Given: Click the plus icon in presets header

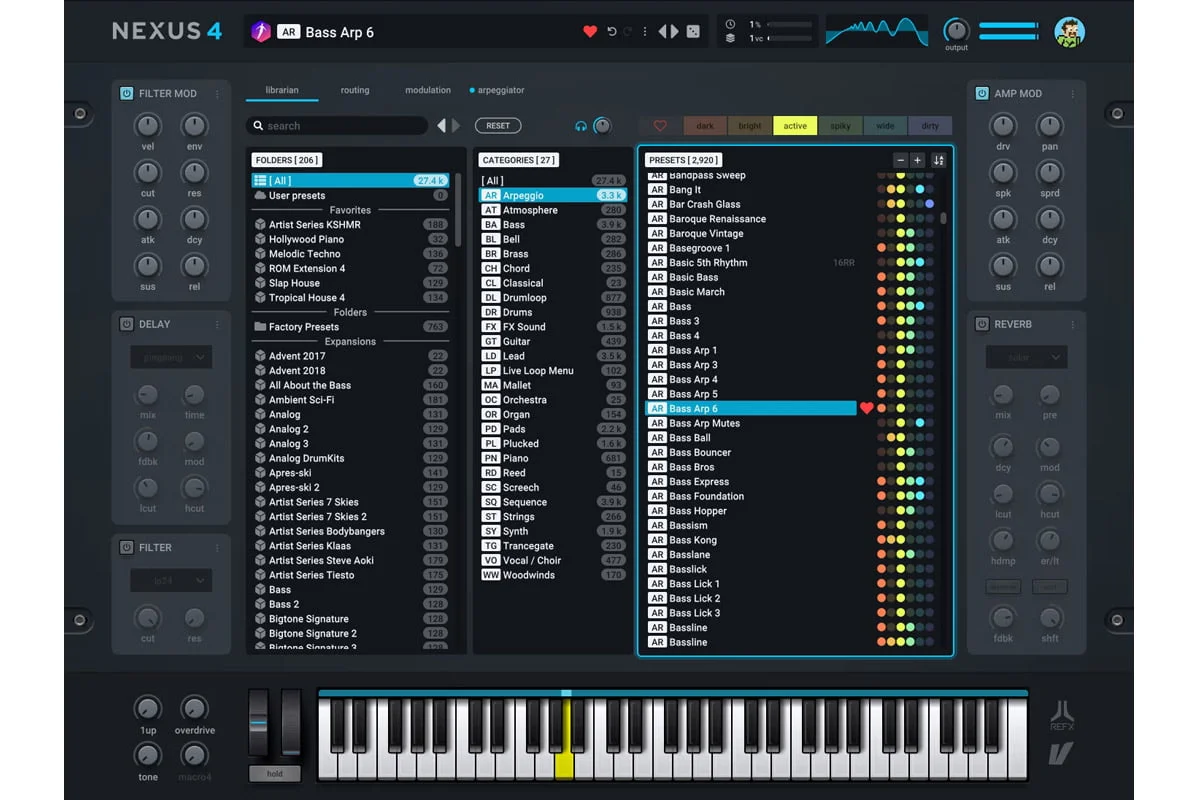Looking at the screenshot, I should click(917, 160).
